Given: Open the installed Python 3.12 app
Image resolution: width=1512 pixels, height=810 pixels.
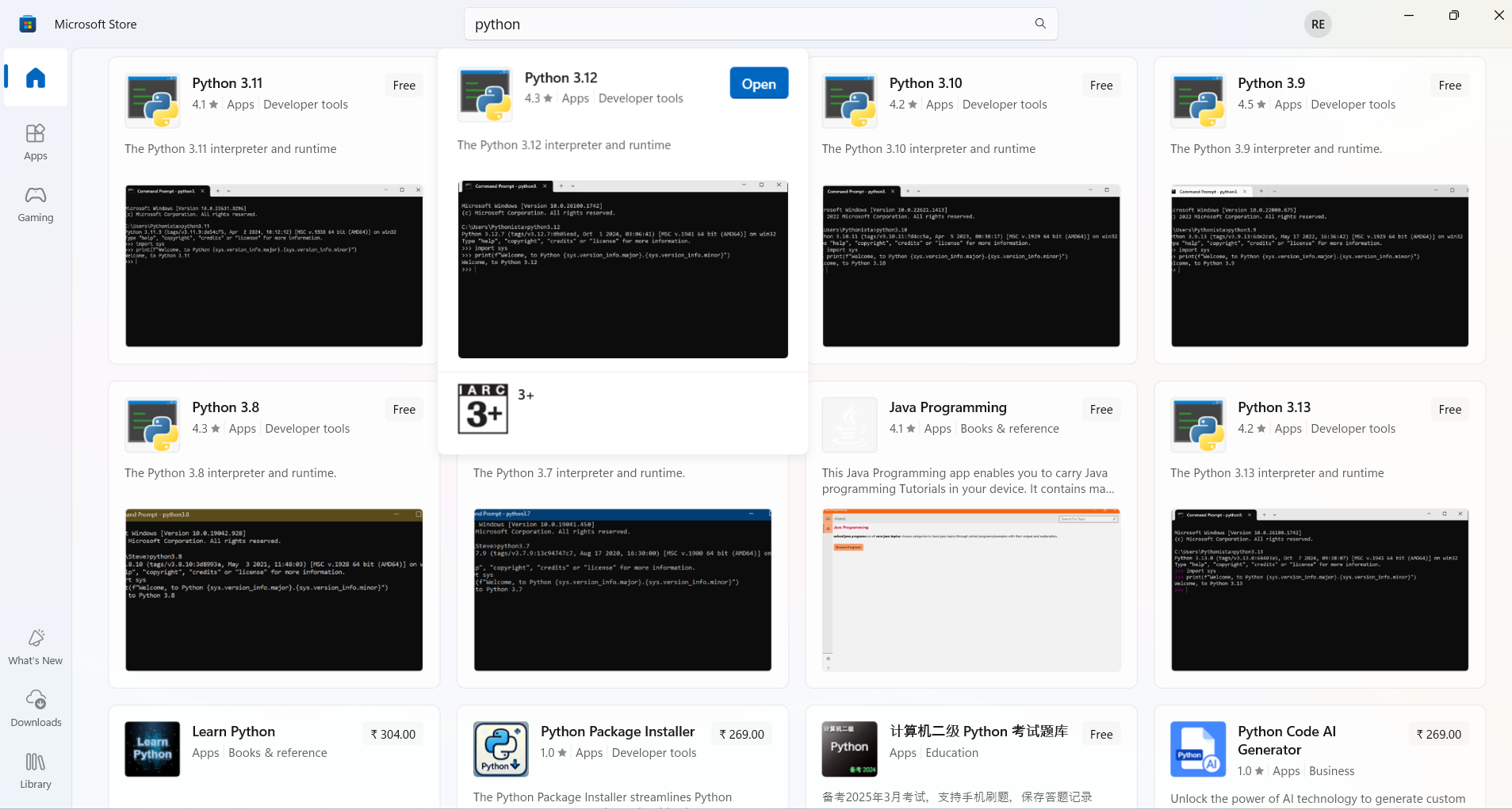Looking at the screenshot, I should (x=759, y=83).
